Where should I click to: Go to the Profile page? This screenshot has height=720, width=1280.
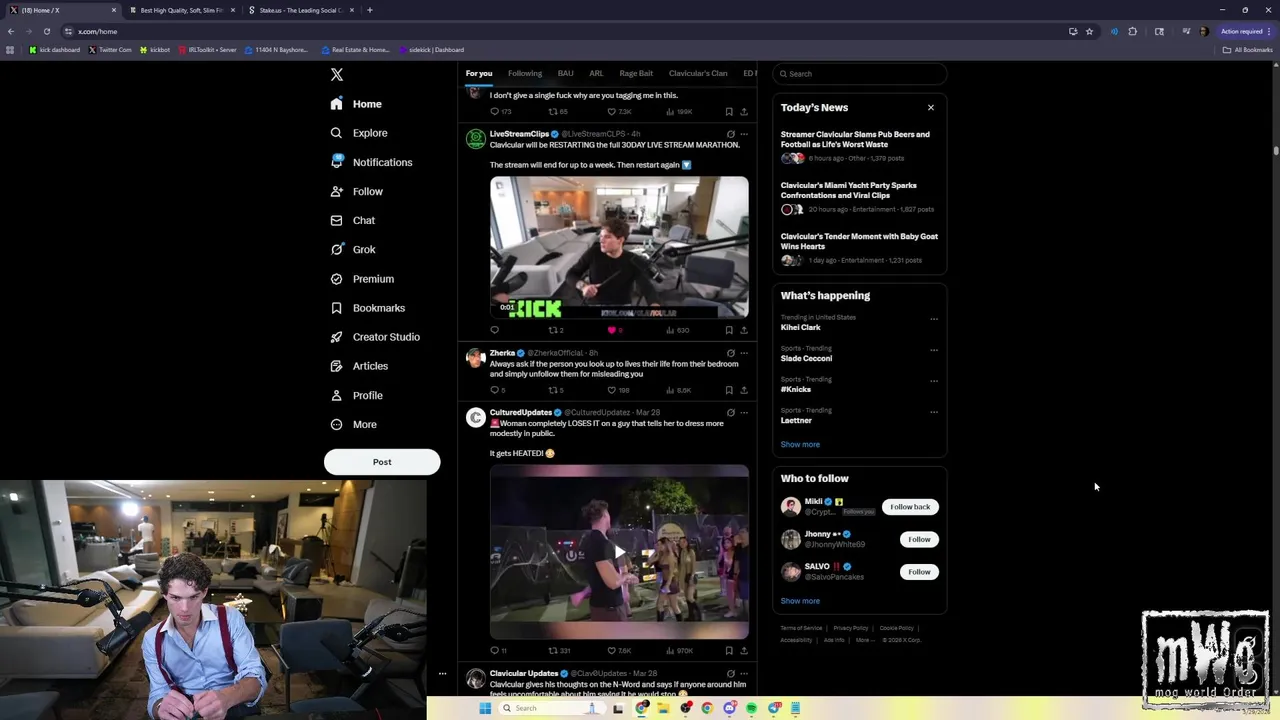[x=356, y=395]
